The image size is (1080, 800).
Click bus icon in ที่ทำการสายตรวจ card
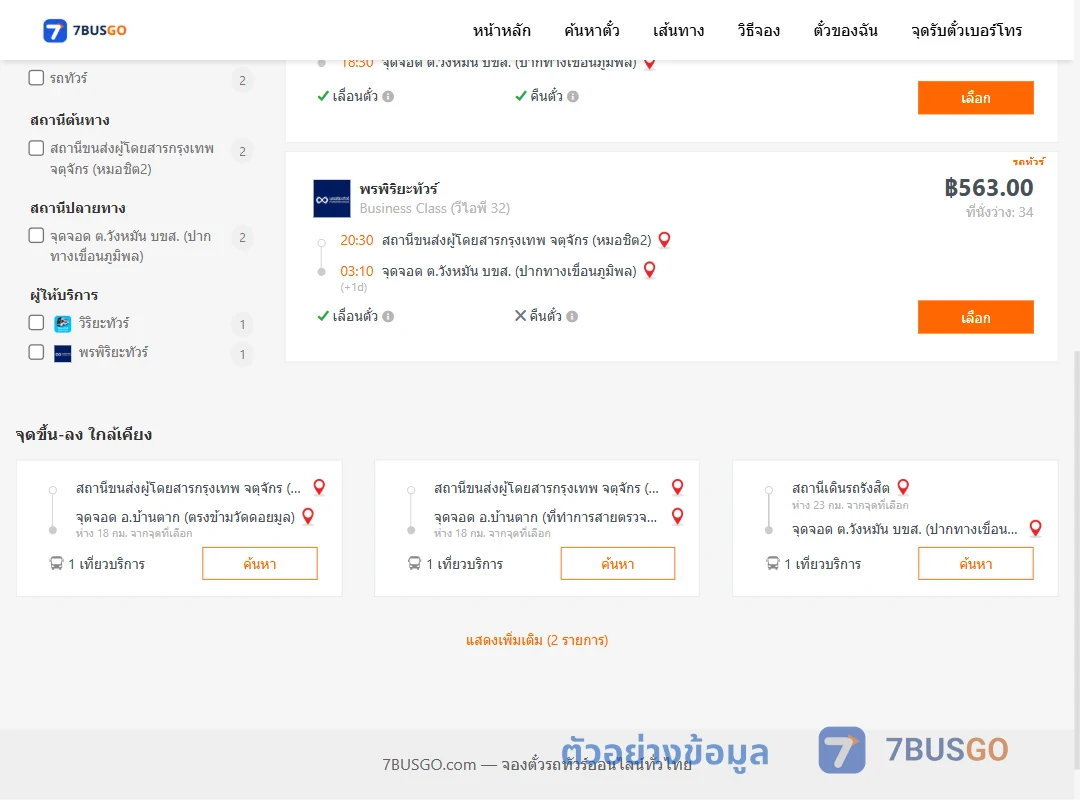pos(415,564)
